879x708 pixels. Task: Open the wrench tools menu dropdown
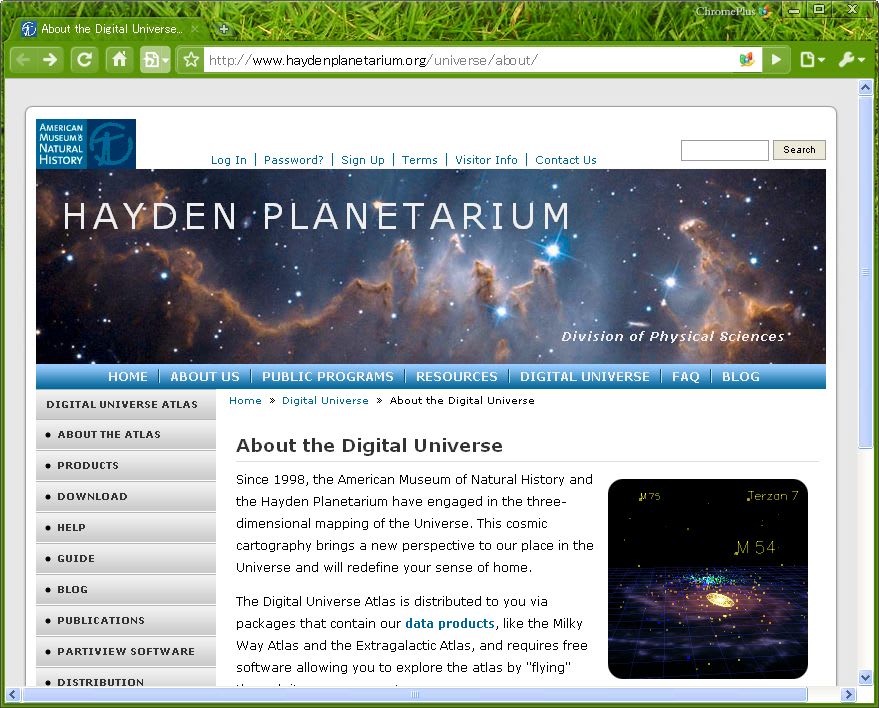point(852,60)
